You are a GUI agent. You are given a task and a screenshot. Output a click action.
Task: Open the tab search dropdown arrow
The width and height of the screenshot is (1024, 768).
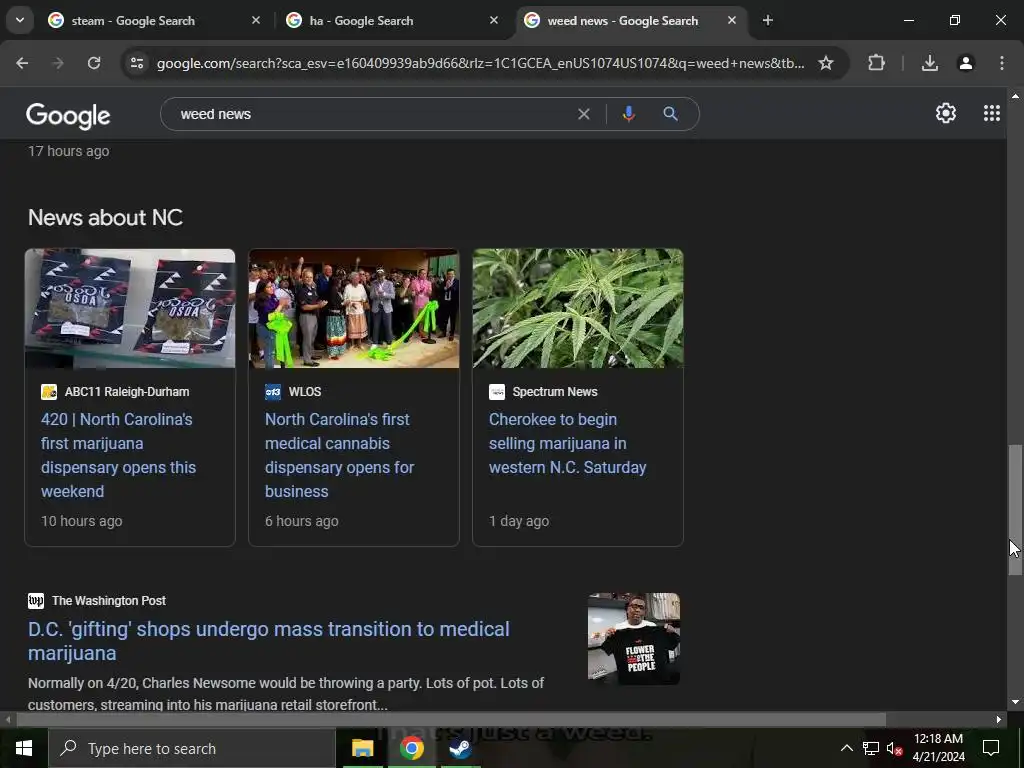(20, 20)
